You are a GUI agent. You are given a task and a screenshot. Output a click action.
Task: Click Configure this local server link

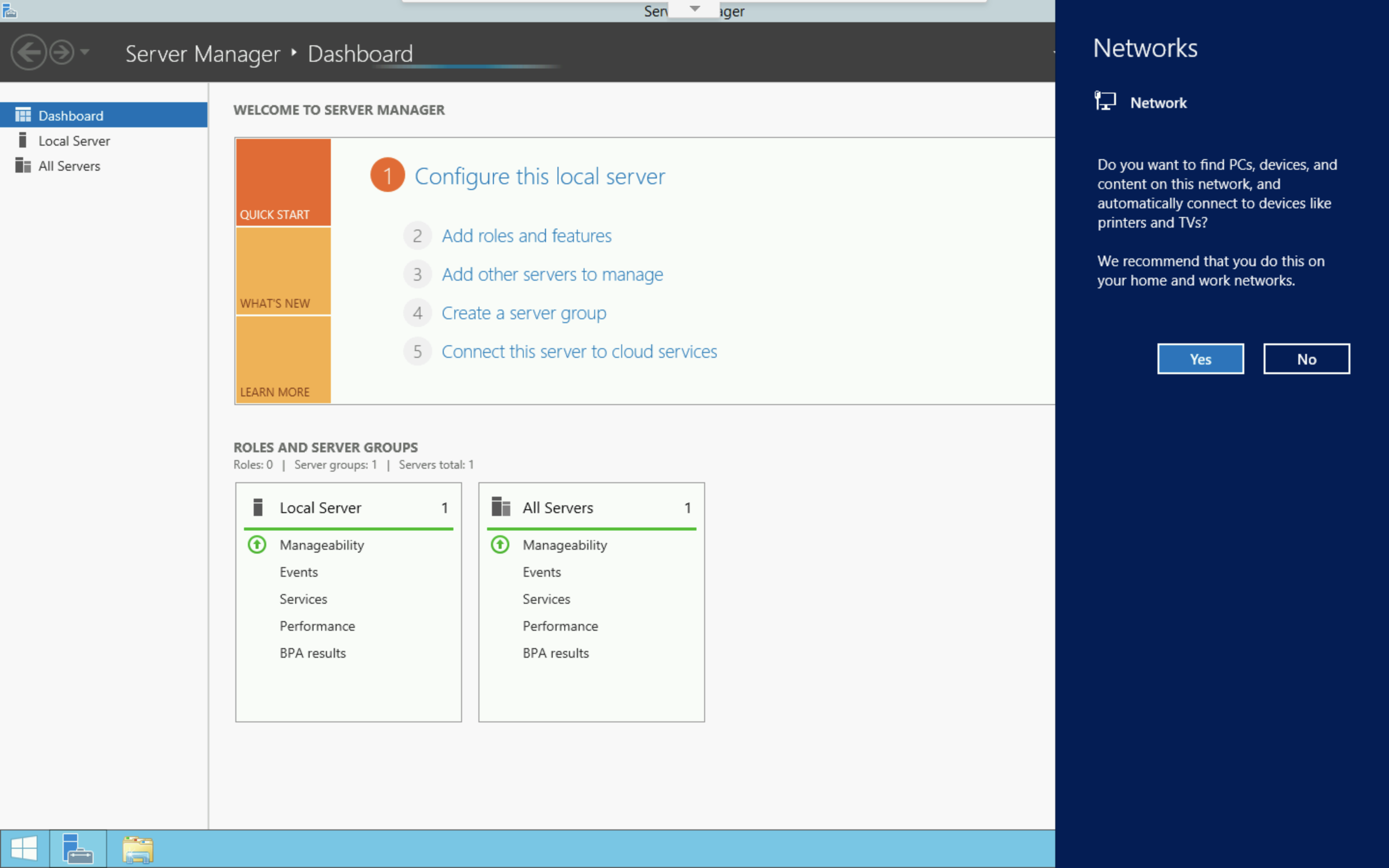point(540,176)
